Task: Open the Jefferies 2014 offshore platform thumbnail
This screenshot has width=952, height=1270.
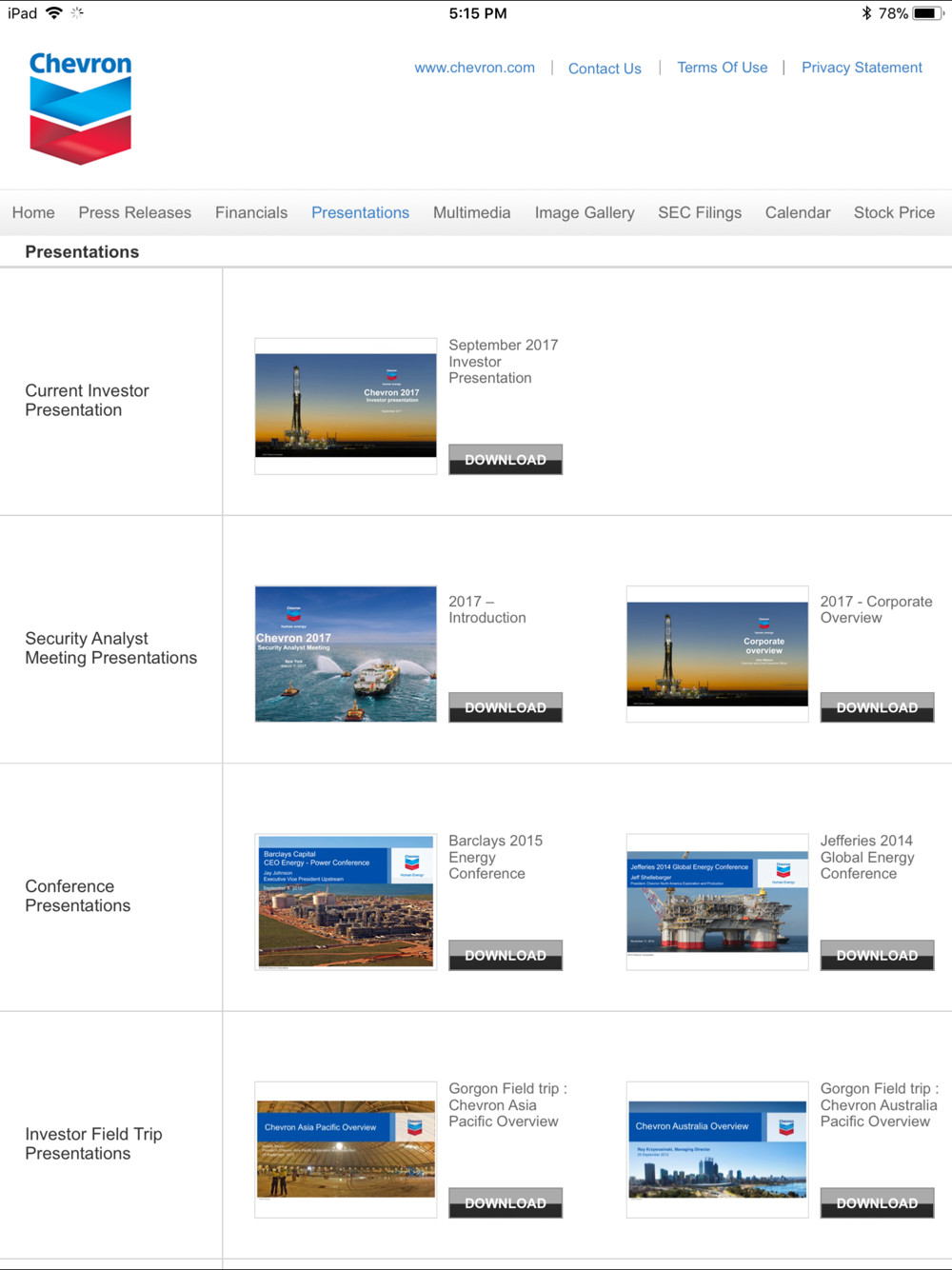Action: [717, 902]
